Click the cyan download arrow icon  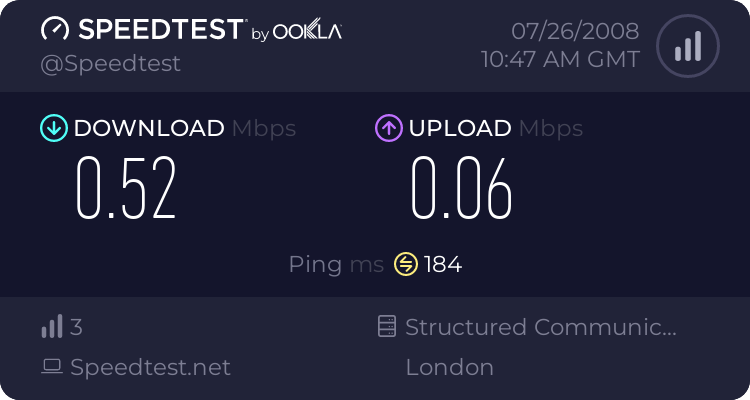(x=52, y=128)
